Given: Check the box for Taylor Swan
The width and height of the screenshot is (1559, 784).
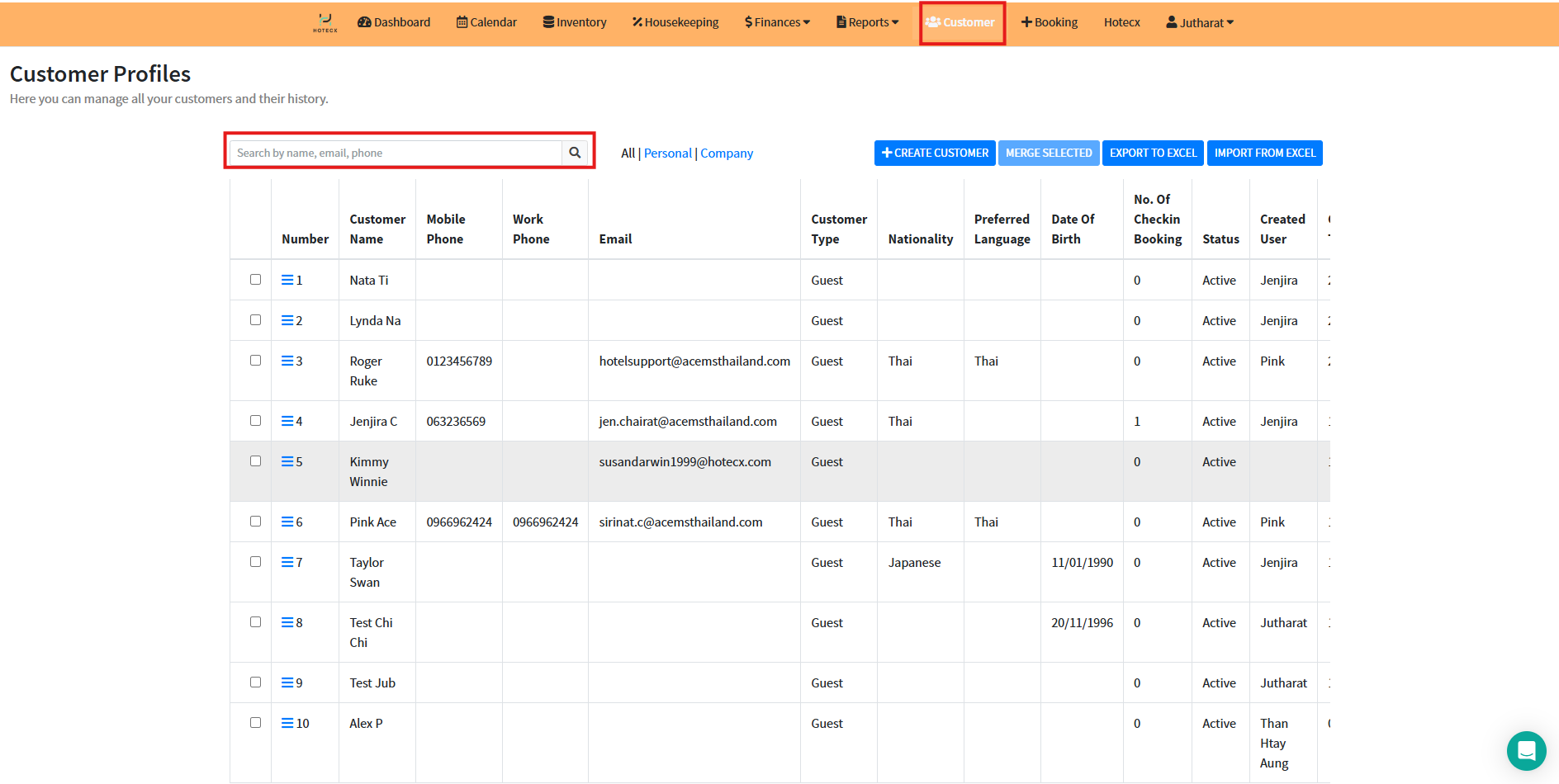Looking at the screenshot, I should 255,562.
